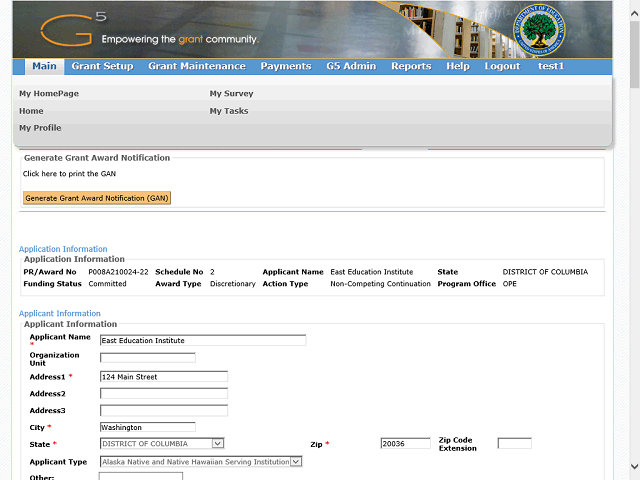Focus the Applicant Name input field
Viewport: 640px width, 480px height.
point(203,340)
